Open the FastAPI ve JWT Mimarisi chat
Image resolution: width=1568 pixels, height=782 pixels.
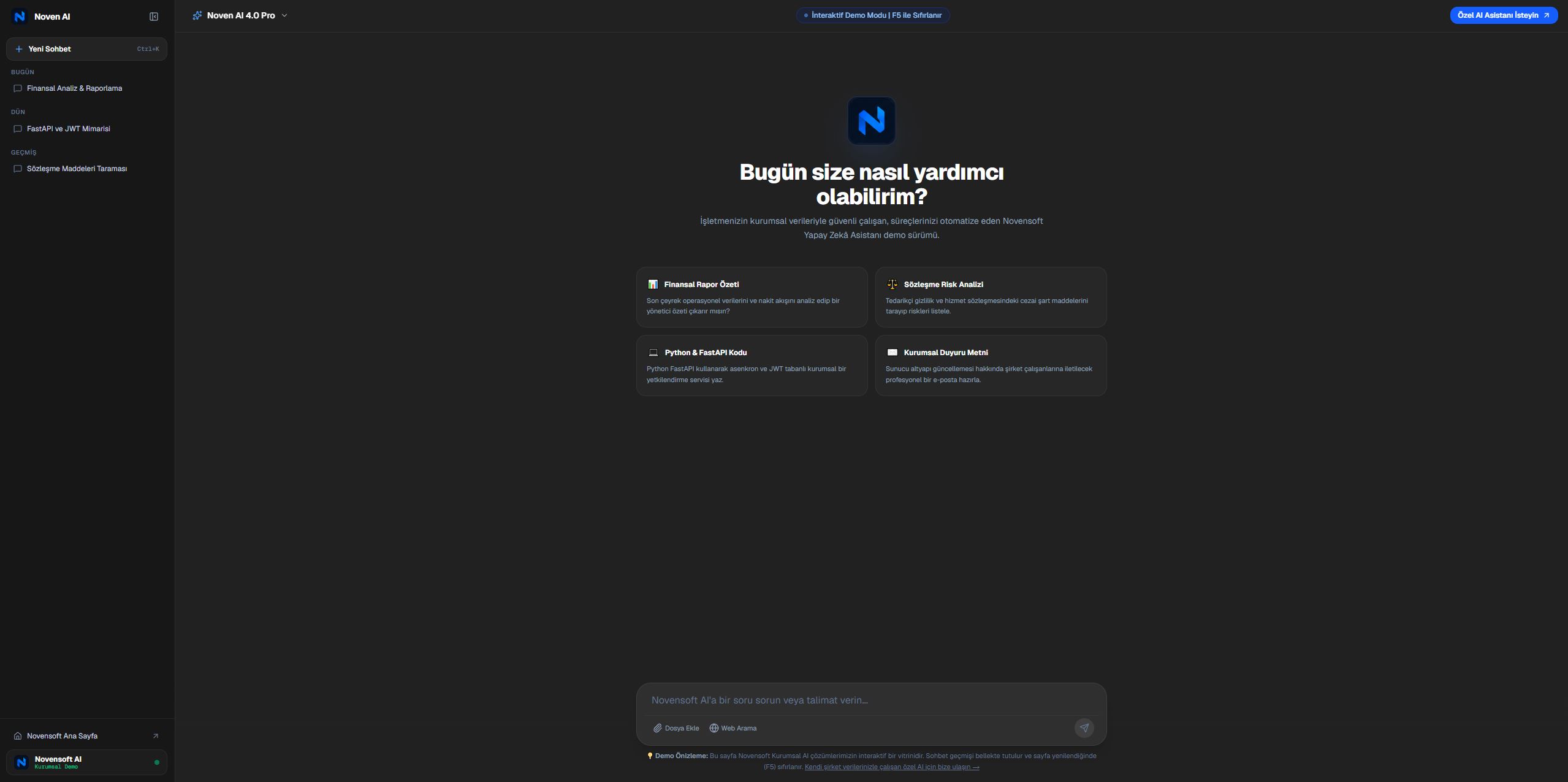pyautogui.click(x=86, y=129)
